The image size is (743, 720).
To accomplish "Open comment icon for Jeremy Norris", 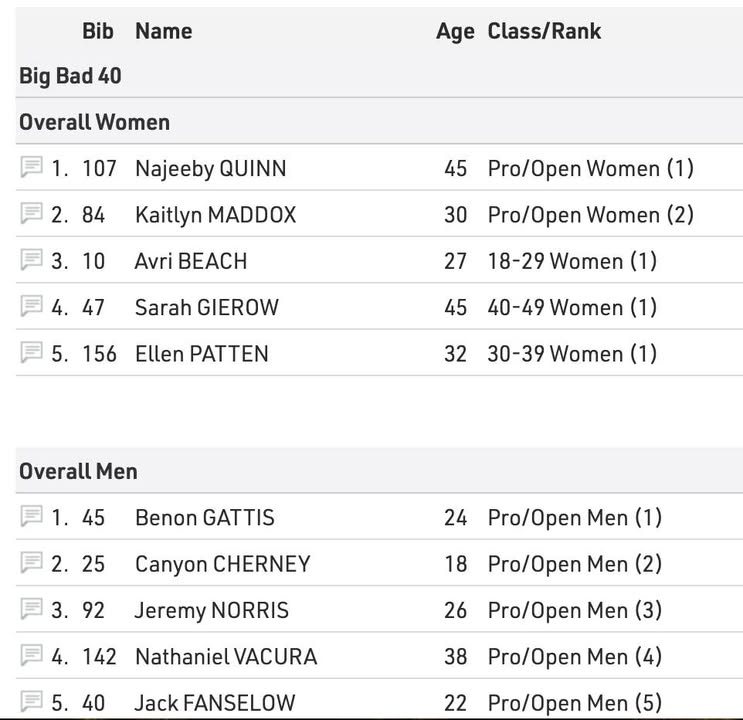I will tap(31, 609).
